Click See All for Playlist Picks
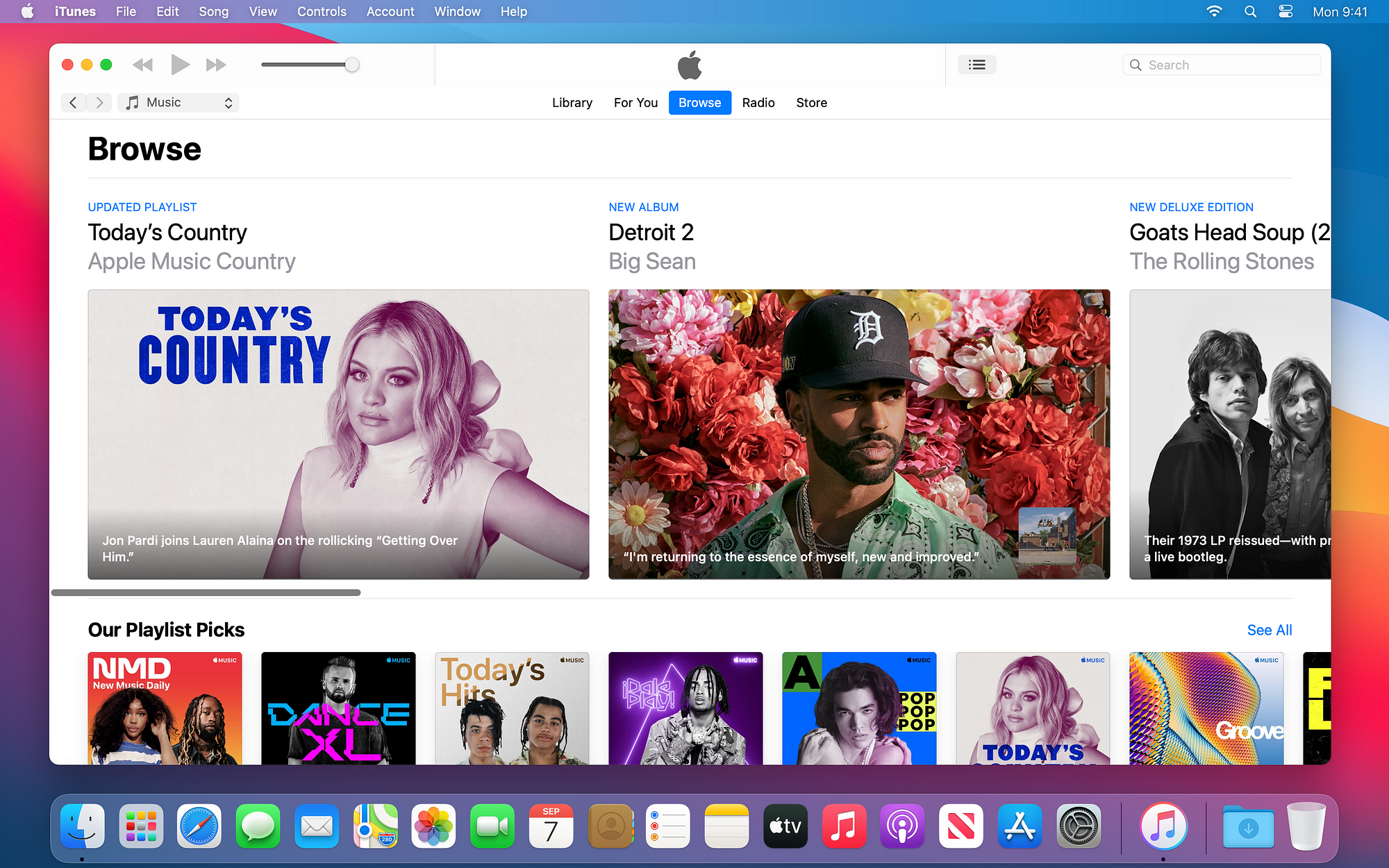The image size is (1389, 868). point(1269,629)
